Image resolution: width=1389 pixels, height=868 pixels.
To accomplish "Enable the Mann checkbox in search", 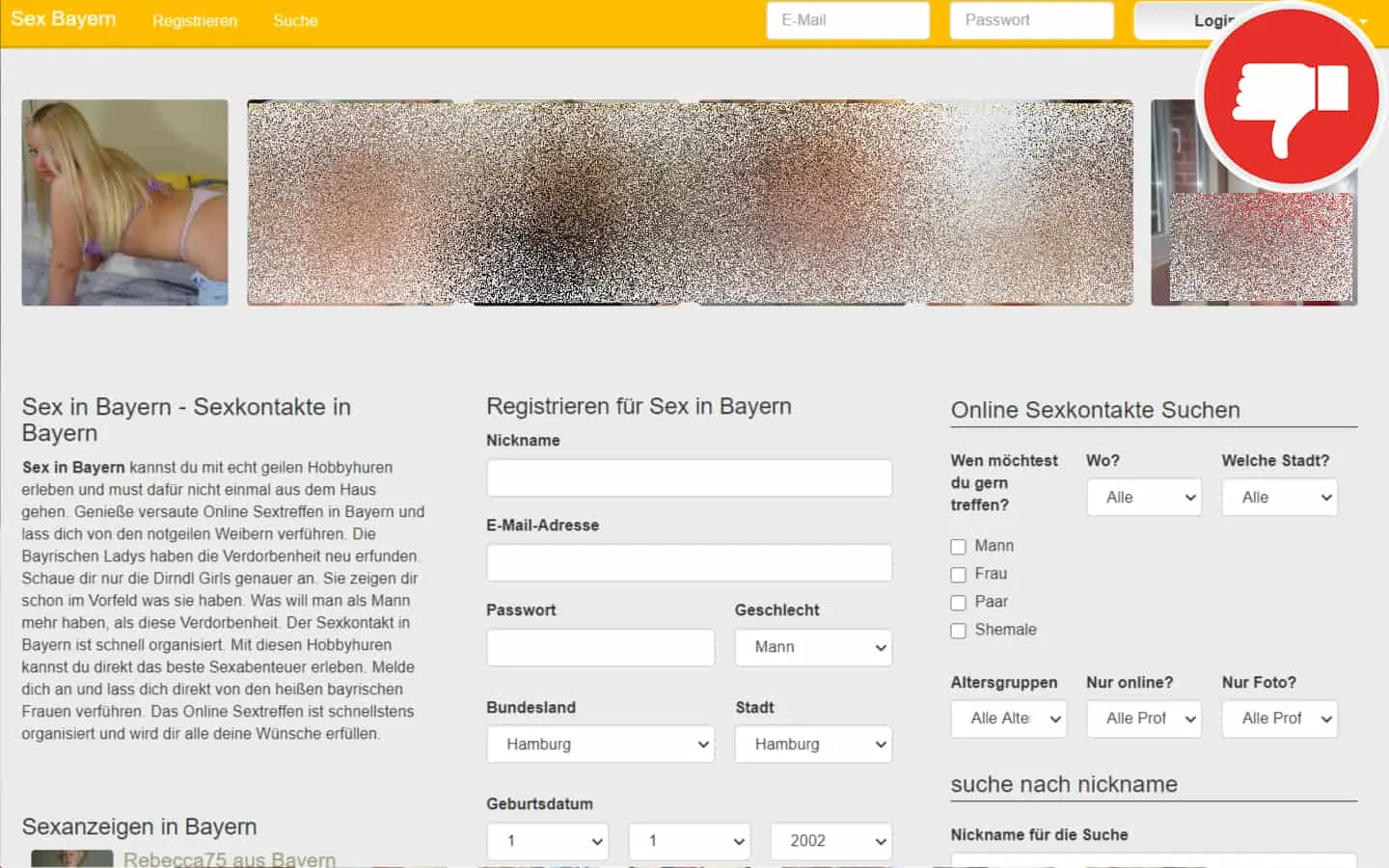I will tap(958, 547).
